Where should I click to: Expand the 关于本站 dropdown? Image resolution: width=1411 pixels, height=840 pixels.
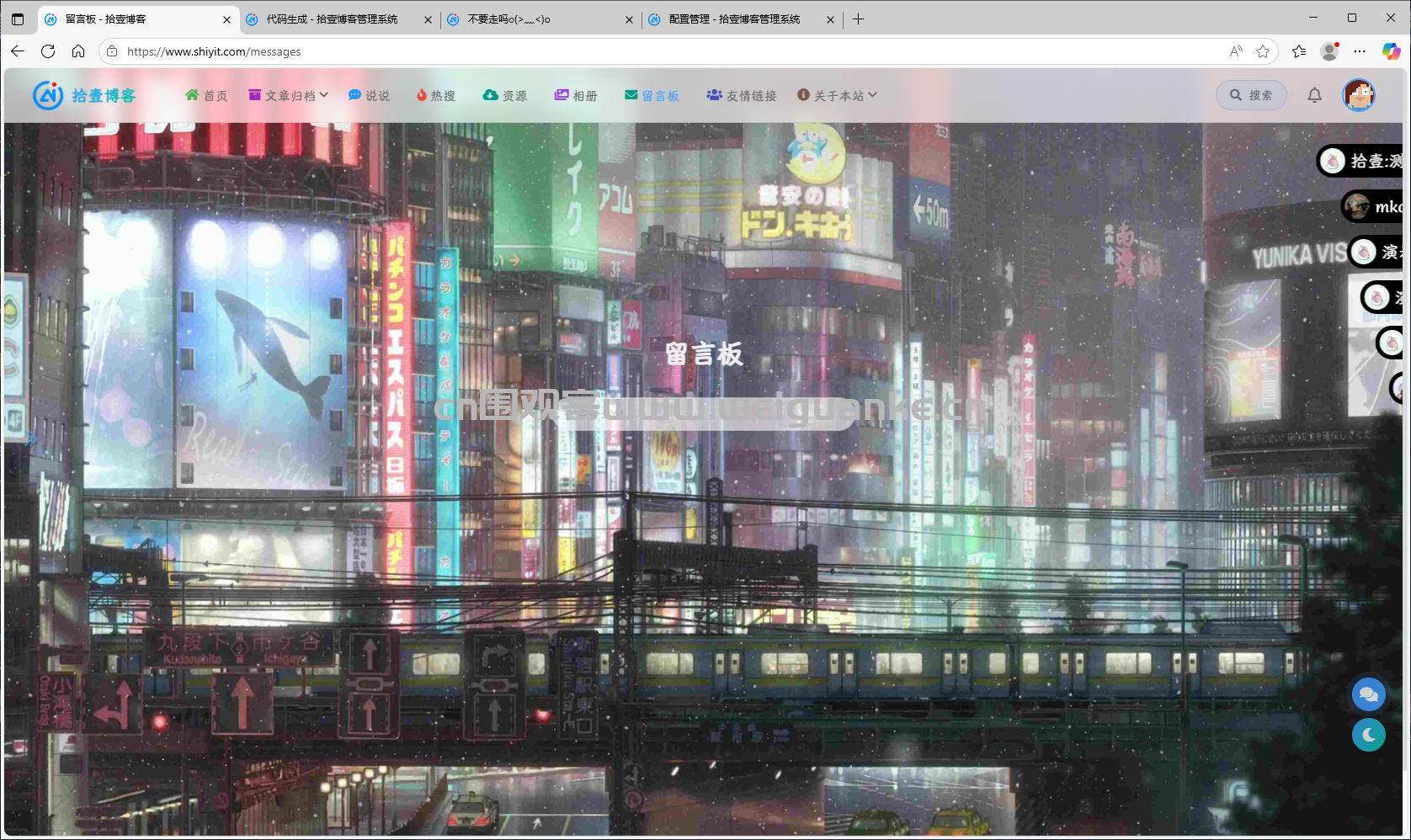point(837,95)
